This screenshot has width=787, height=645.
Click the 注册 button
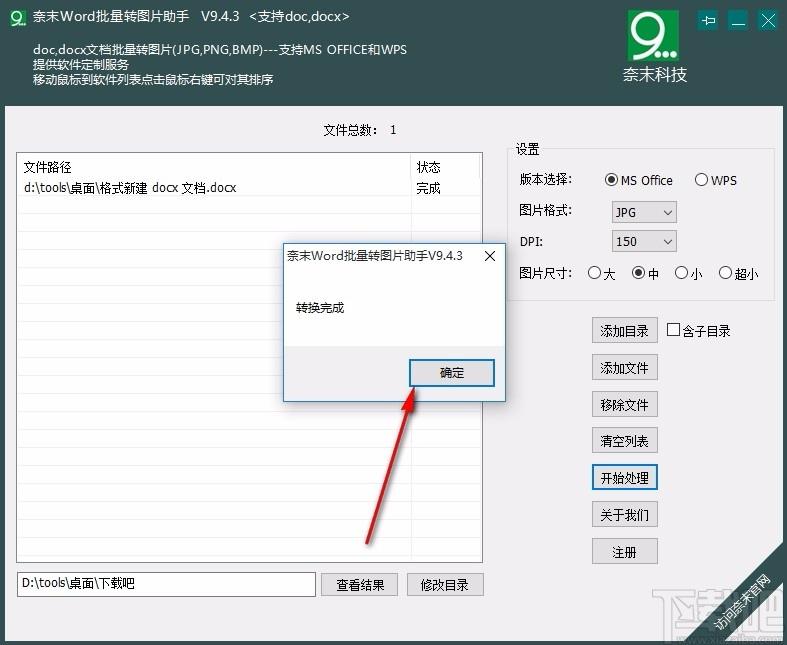click(624, 552)
